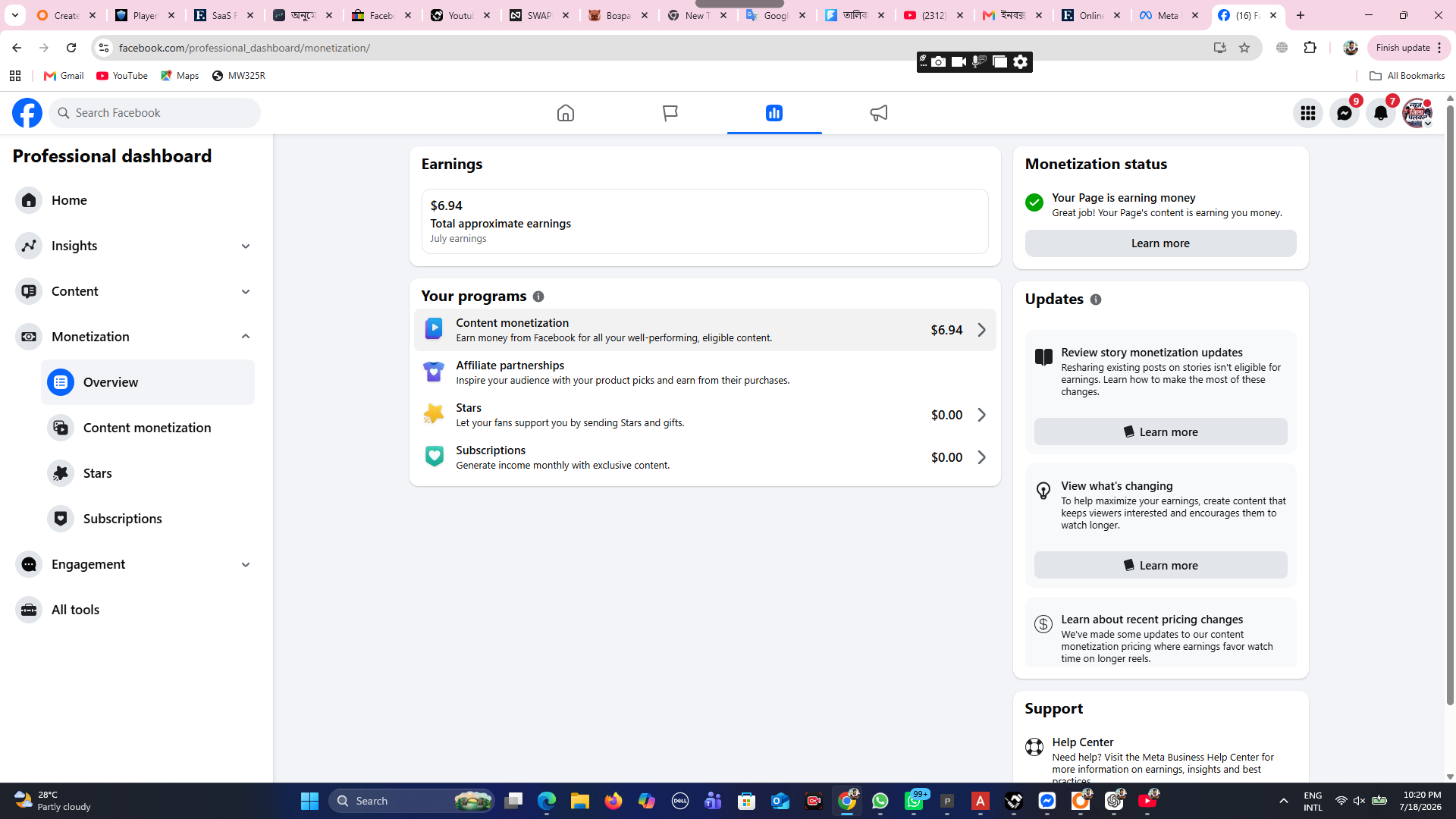Open Microsoft Edge from the taskbar

547,801
